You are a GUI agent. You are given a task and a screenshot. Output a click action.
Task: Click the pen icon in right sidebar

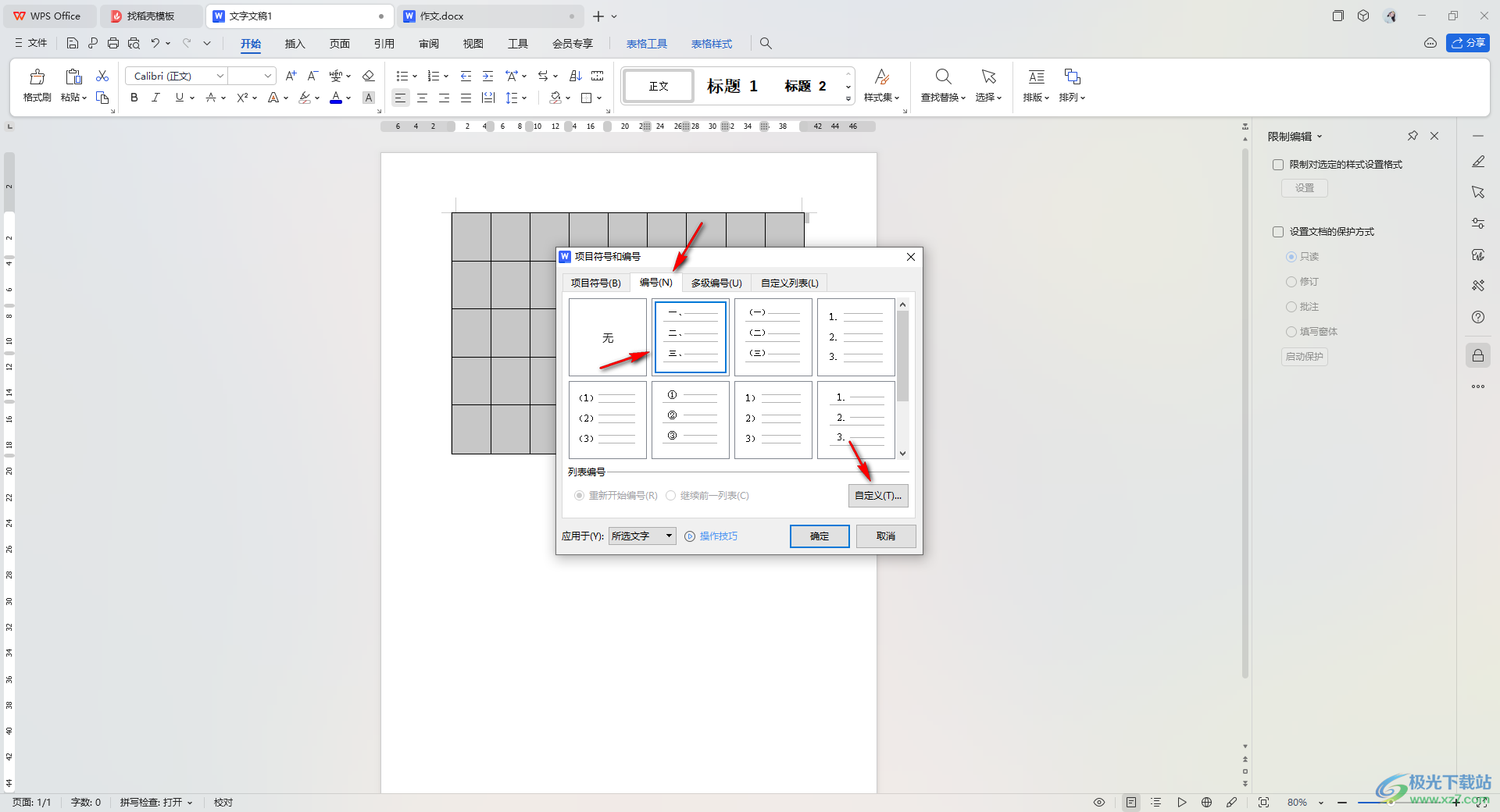(x=1478, y=162)
